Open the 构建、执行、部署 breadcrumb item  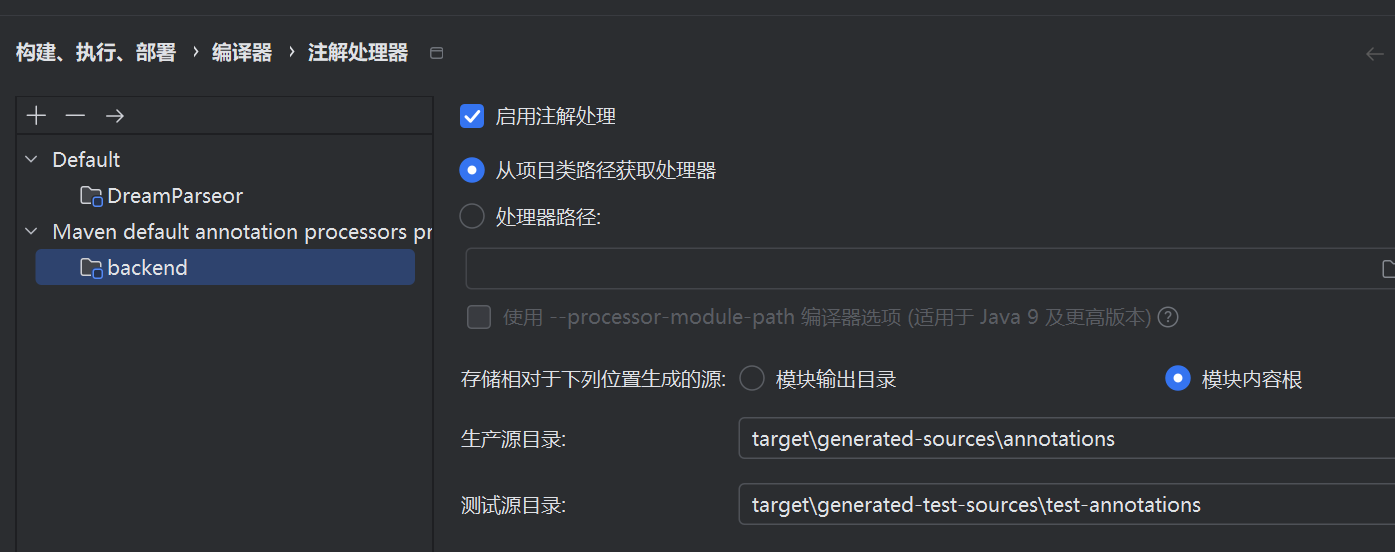(96, 53)
